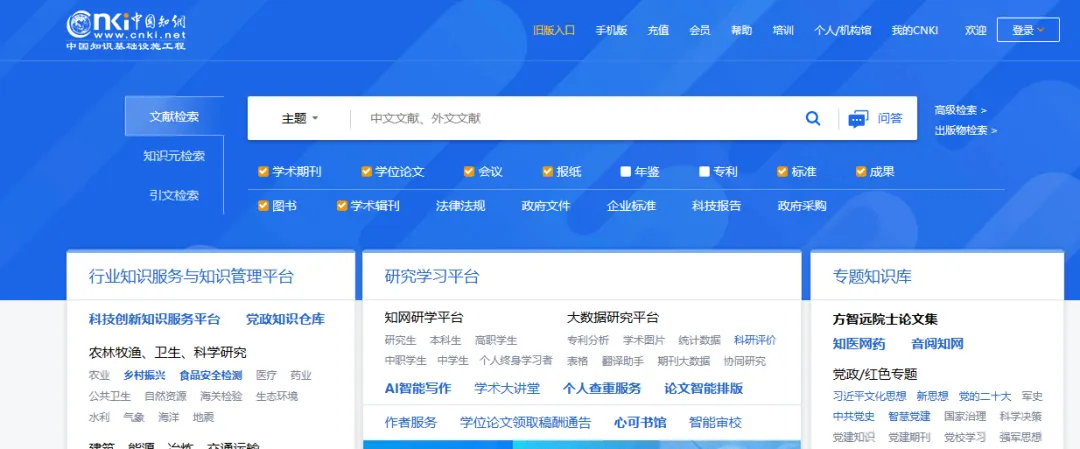
Task: Open 个人查重服务 link
Action: pyautogui.click(x=602, y=388)
